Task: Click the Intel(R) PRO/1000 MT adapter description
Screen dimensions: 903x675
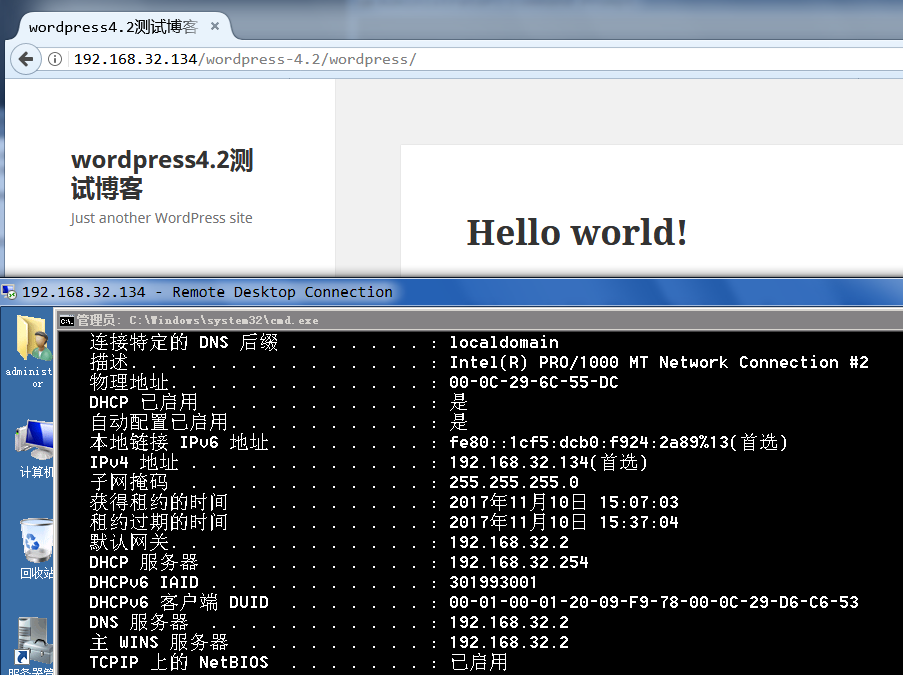Action: pos(658,363)
